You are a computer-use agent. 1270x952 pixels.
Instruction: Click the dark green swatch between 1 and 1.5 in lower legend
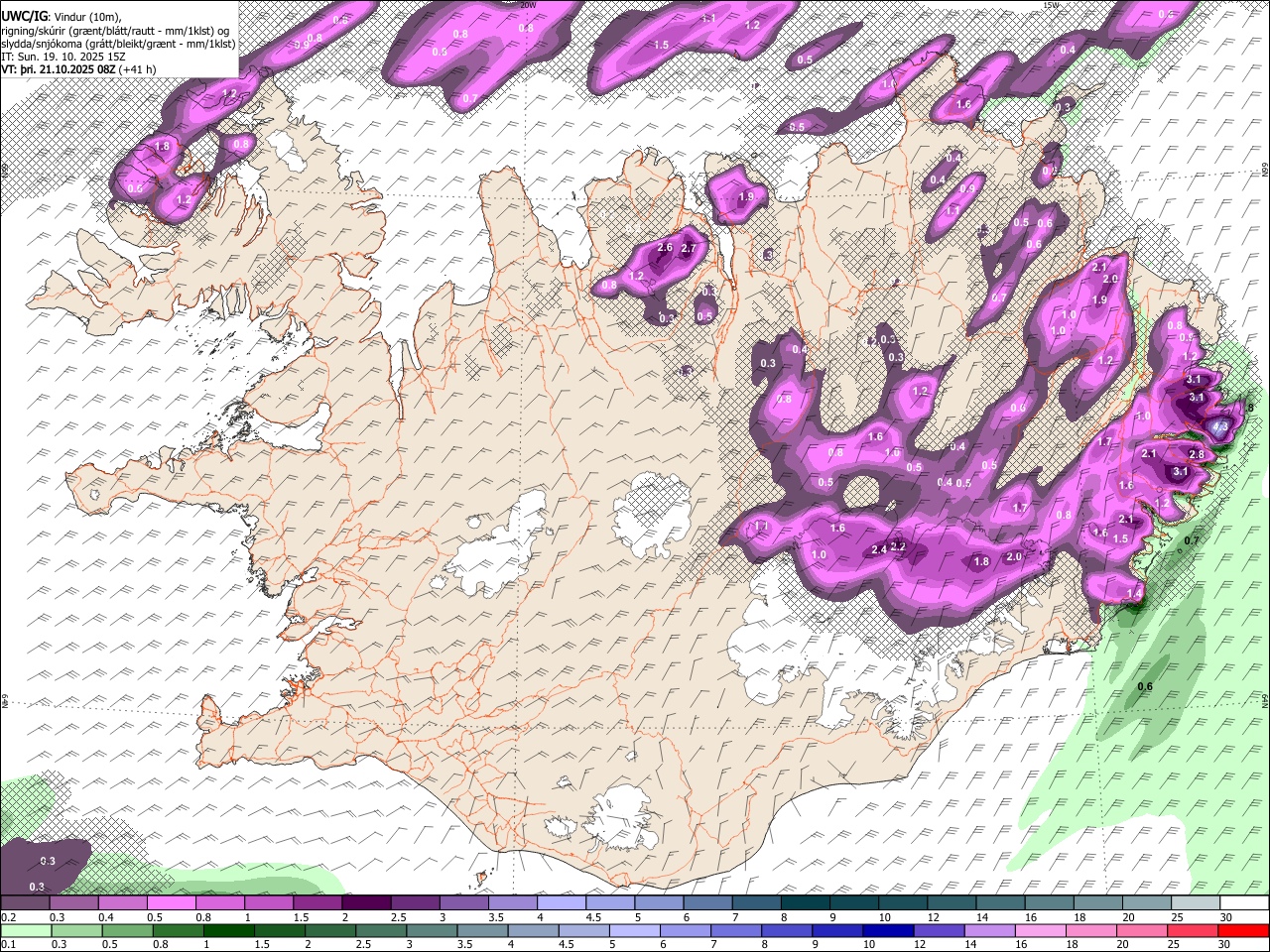pyautogui.click(x=229, y=930)
